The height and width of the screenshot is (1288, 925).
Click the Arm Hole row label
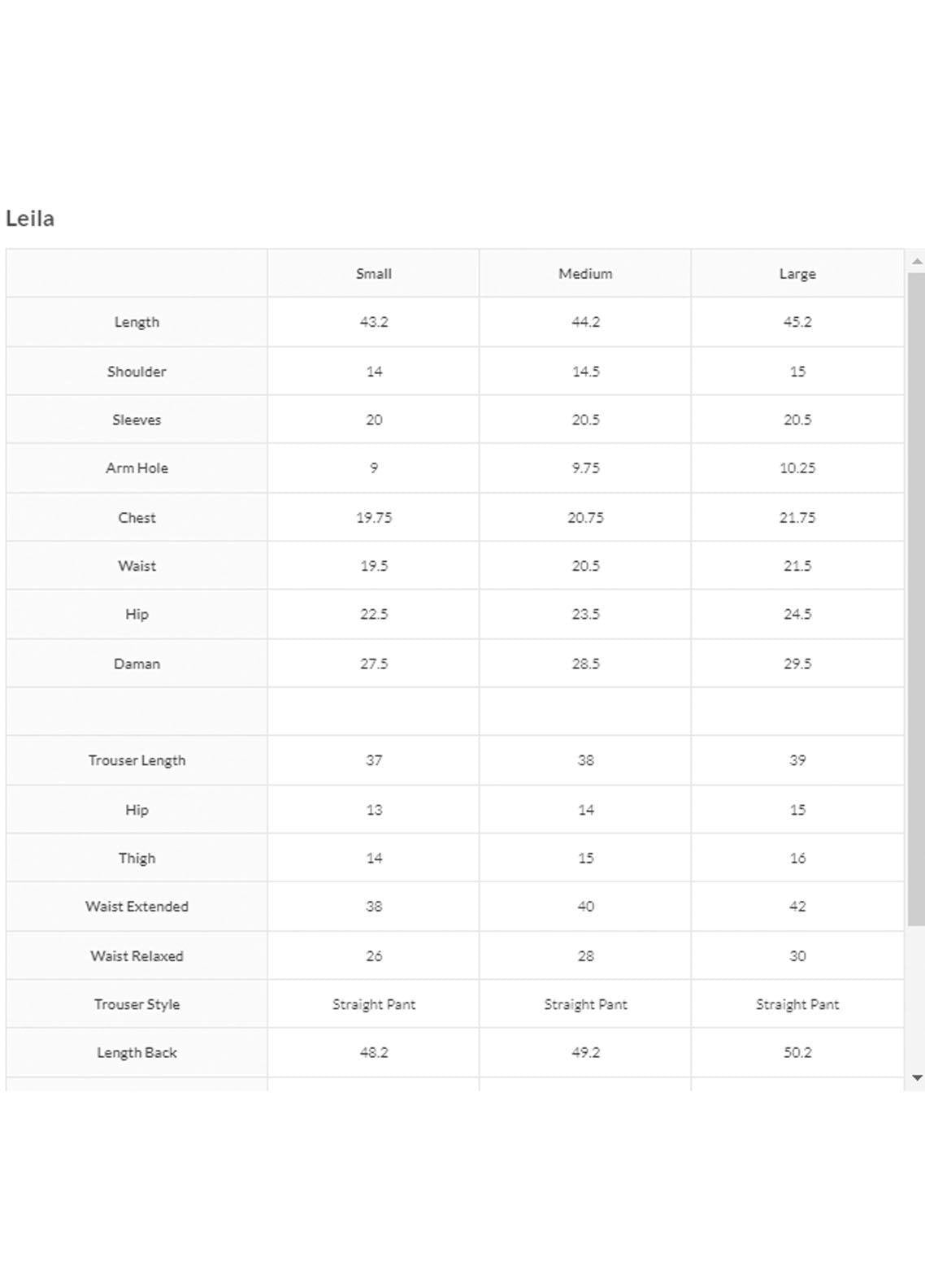pyautogui.click(x=137, y=468)
